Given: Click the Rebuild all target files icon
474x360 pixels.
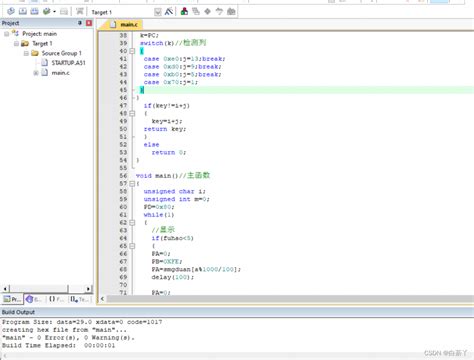Looking at the screenshot, I should 34,11.
